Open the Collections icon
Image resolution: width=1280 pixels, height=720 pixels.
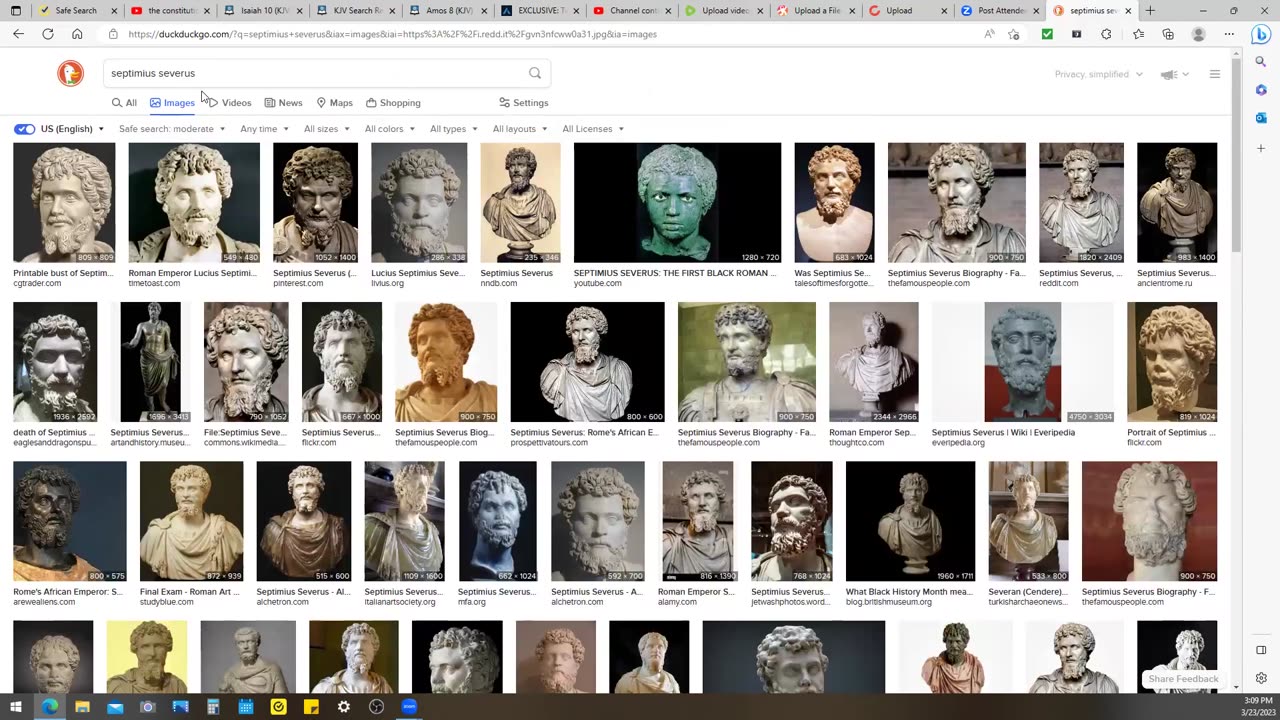(x=1168, y=34)
